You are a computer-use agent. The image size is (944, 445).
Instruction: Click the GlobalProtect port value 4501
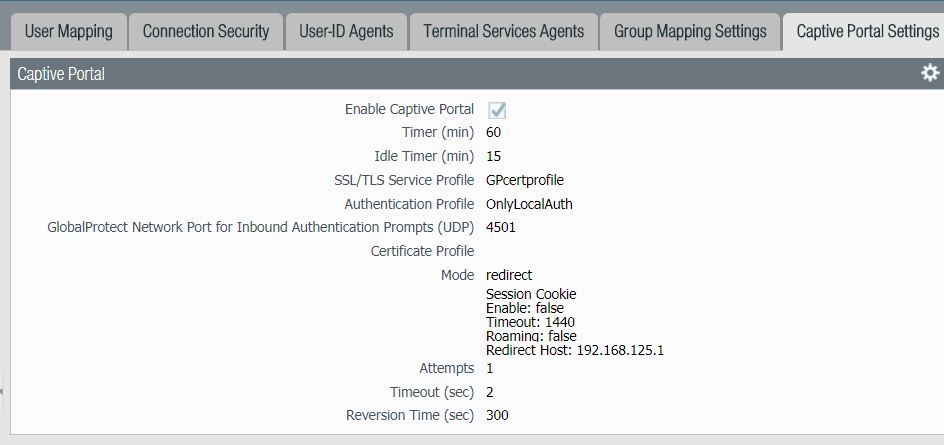pyautogui.click(x=500, y=227)
